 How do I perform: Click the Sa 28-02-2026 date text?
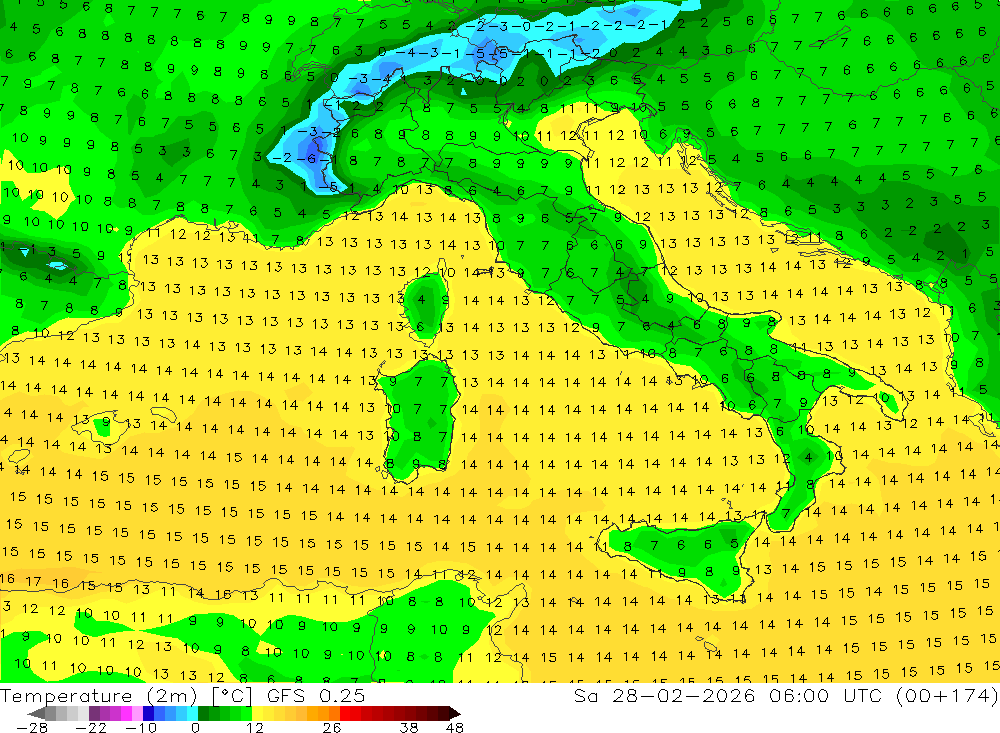pos(664,695)
